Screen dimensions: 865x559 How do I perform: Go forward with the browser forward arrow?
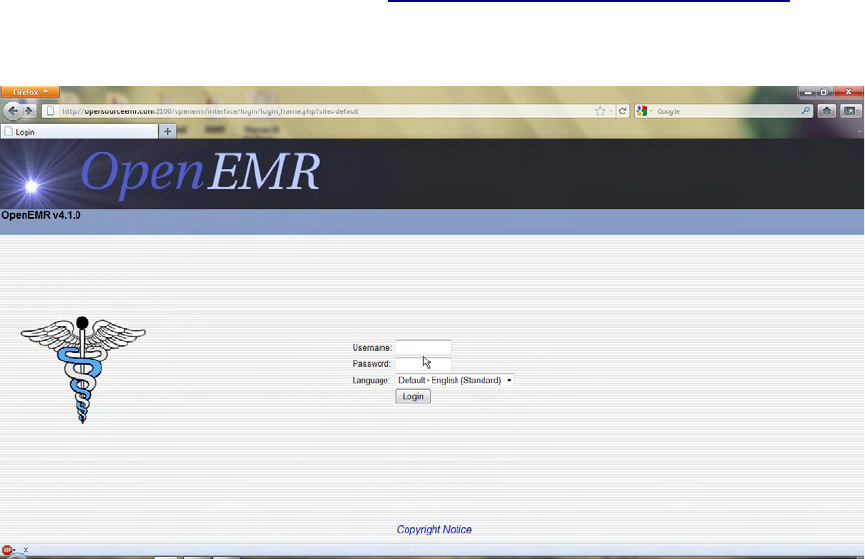[x=29, y=111]
